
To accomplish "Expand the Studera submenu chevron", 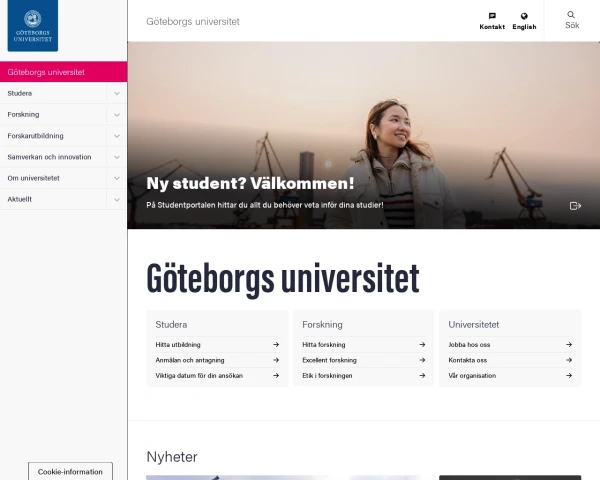I will pos(117,93).
